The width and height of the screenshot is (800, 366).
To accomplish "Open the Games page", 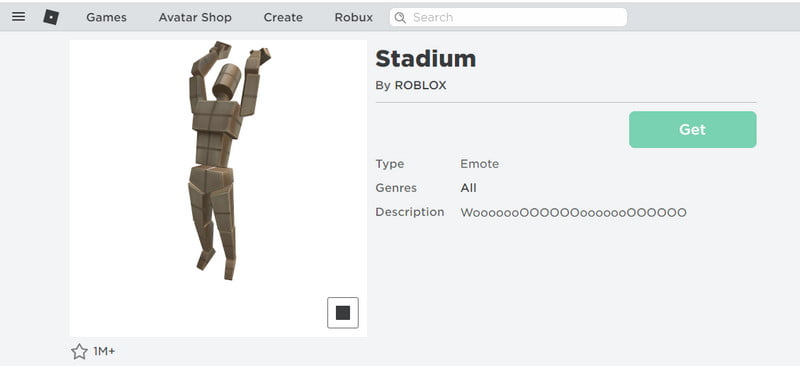I will pos(106,17).
